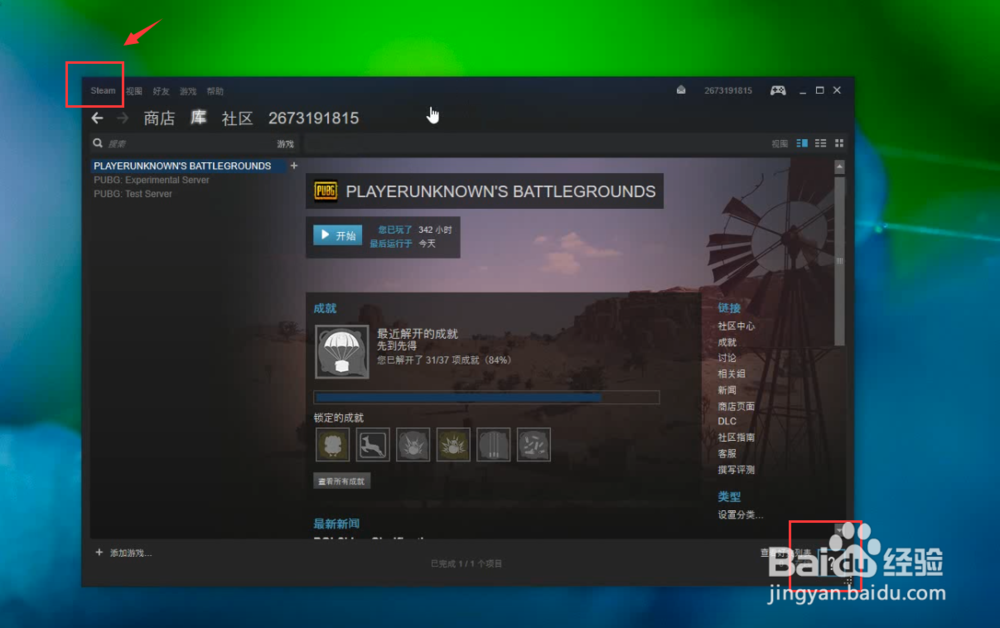Viewport: 1000px width, 628px height.
Task: Click the 添加游戏... button
Action: point(124,553)
